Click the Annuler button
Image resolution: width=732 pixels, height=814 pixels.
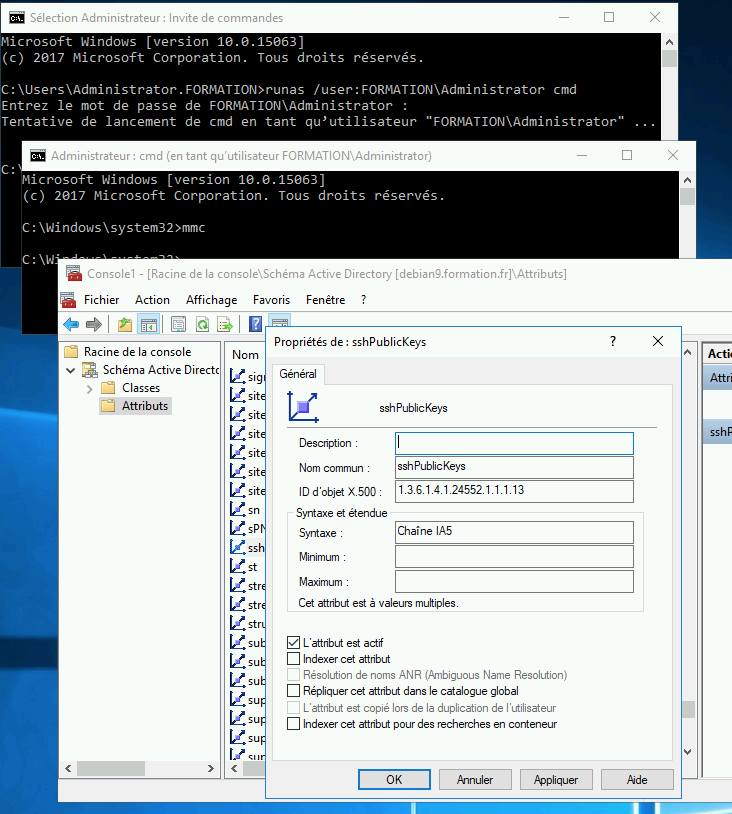[475, 779]
